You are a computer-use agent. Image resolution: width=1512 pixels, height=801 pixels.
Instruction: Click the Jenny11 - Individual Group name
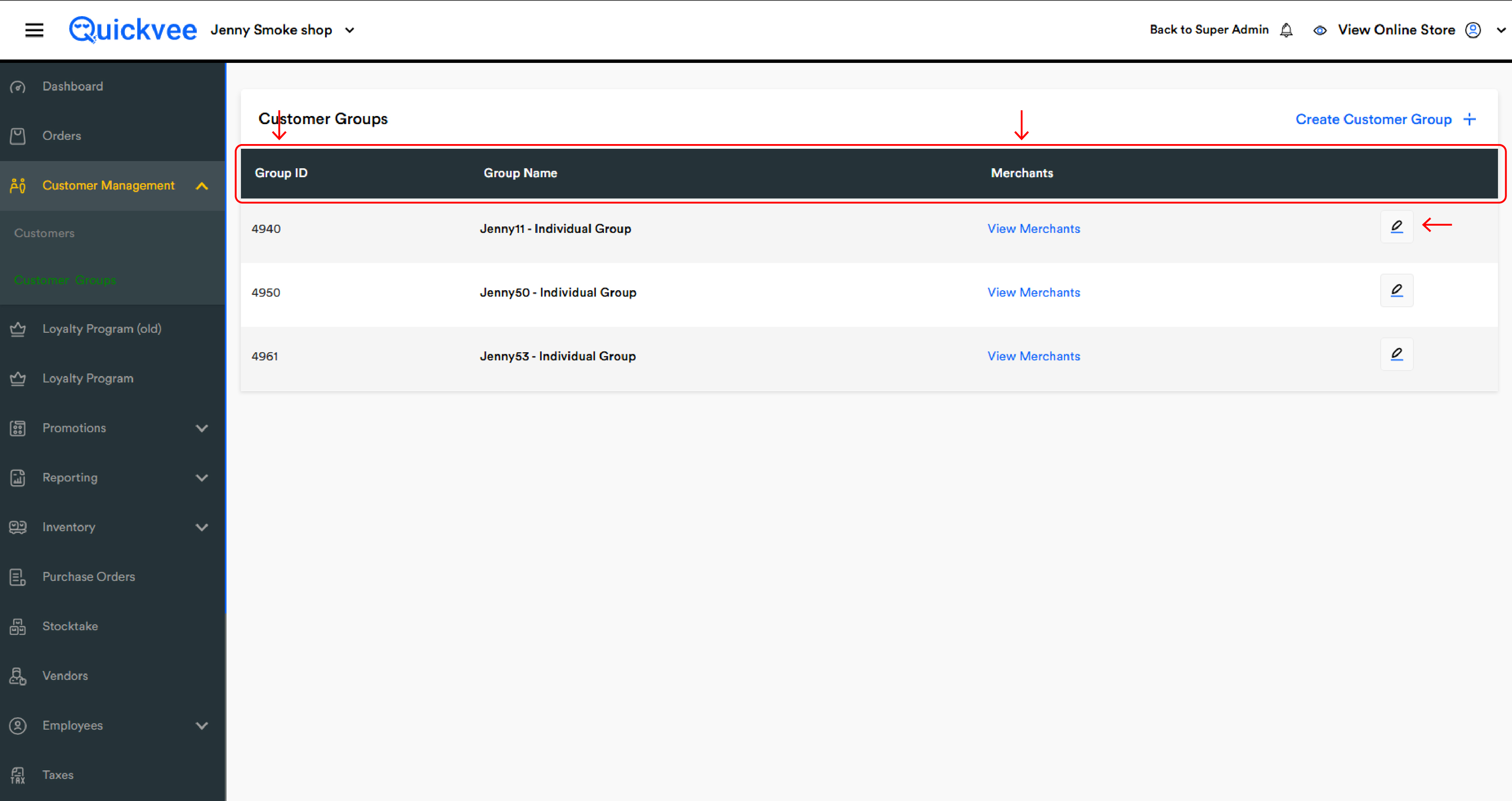coord(555,229)
